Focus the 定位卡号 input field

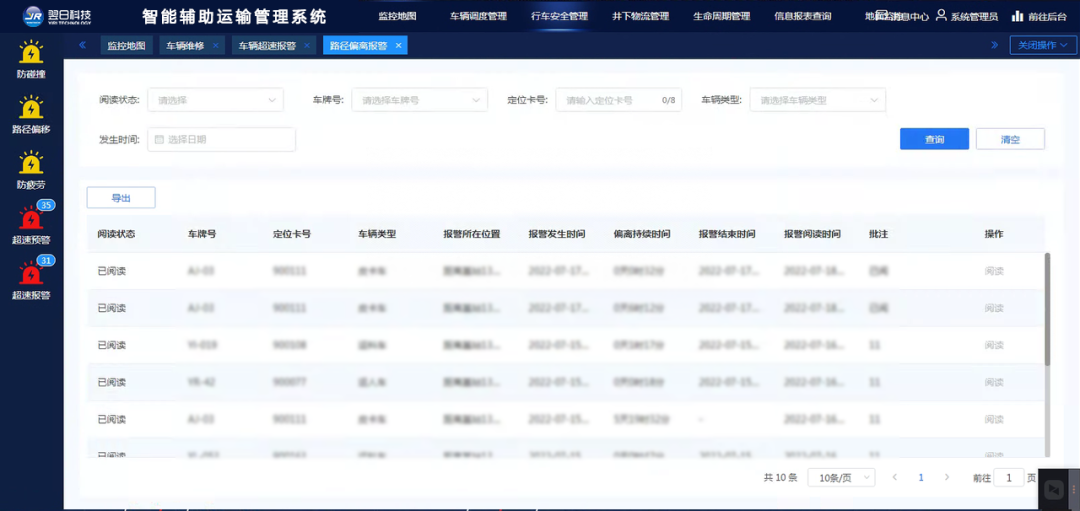(619, 100)
